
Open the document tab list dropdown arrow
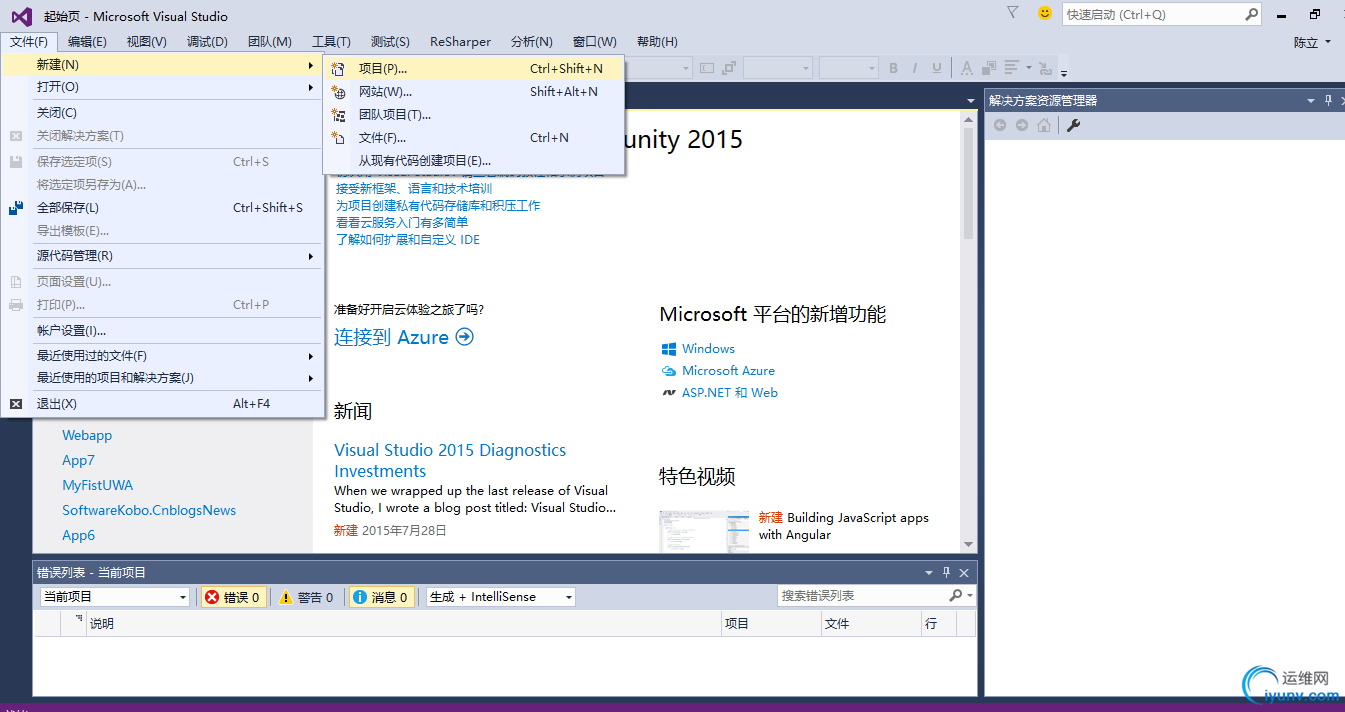(x=970, y=100)
